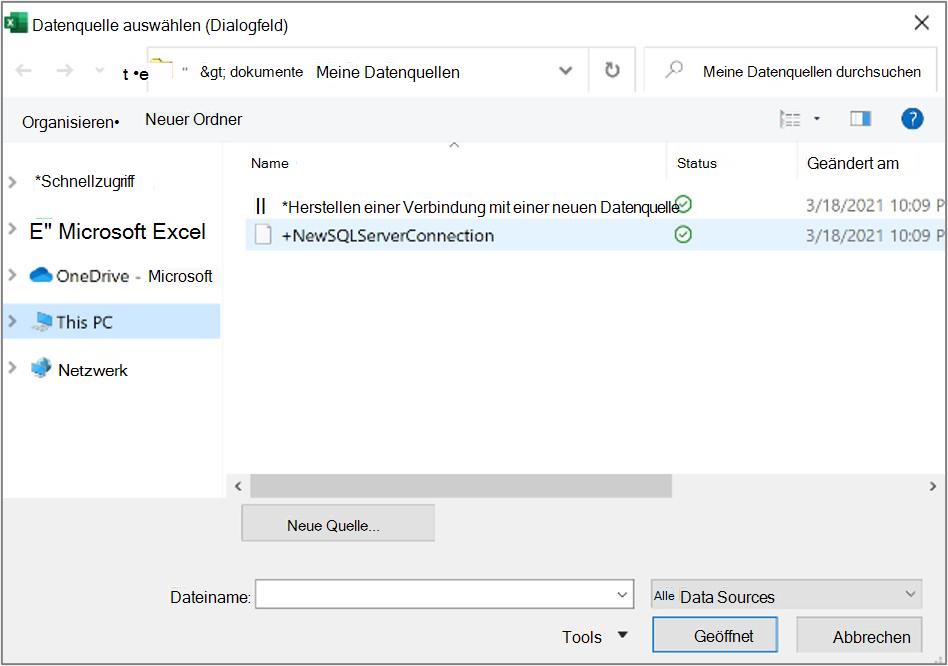
Task: Open the OneDrive - Microsoft location
Action: point(121,276)
